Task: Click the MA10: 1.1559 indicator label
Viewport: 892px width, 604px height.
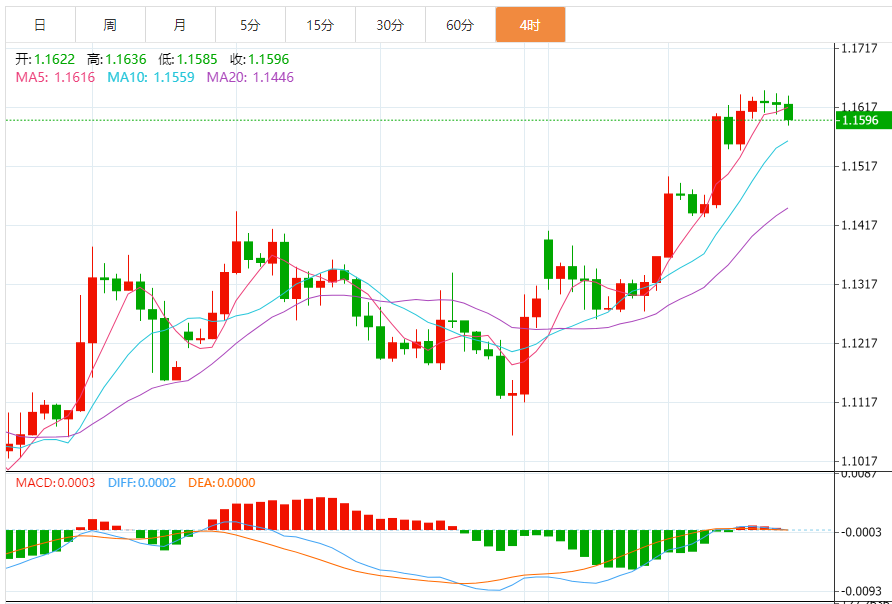Action: tap(151, 77)
